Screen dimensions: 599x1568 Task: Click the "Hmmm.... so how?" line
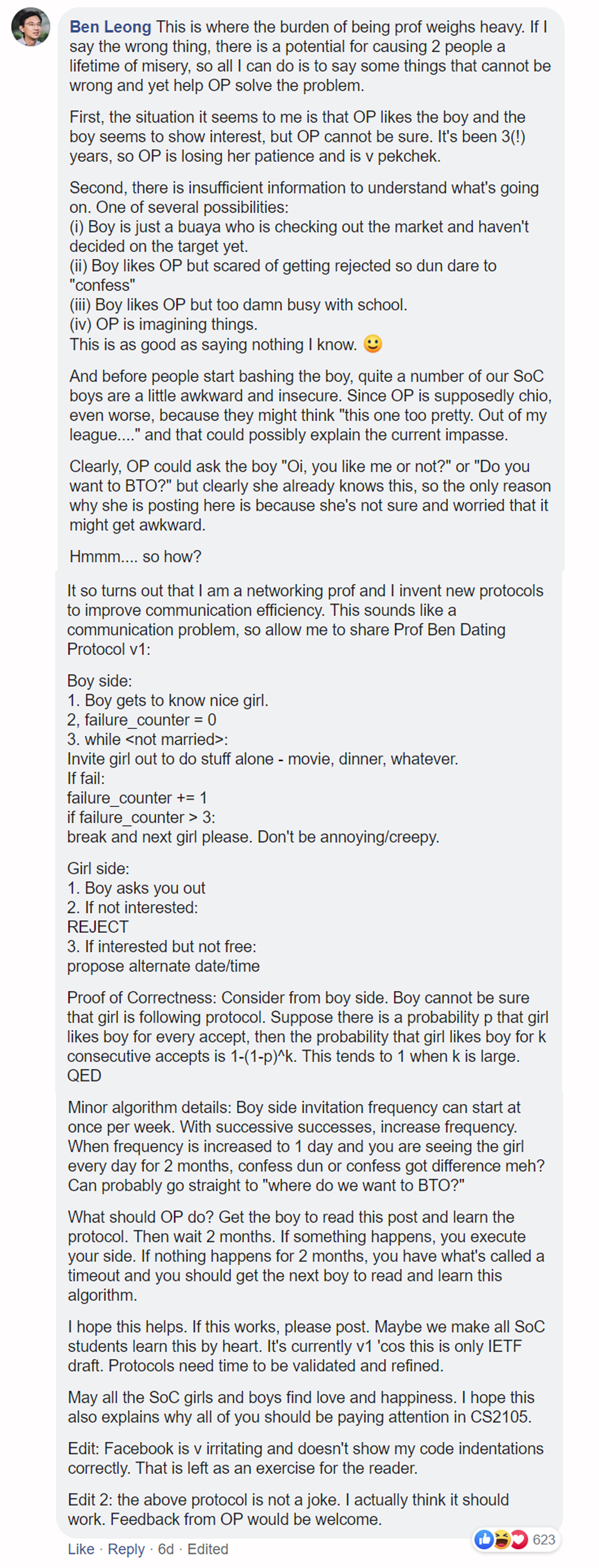pyautogui.click(x=135, y=557)
